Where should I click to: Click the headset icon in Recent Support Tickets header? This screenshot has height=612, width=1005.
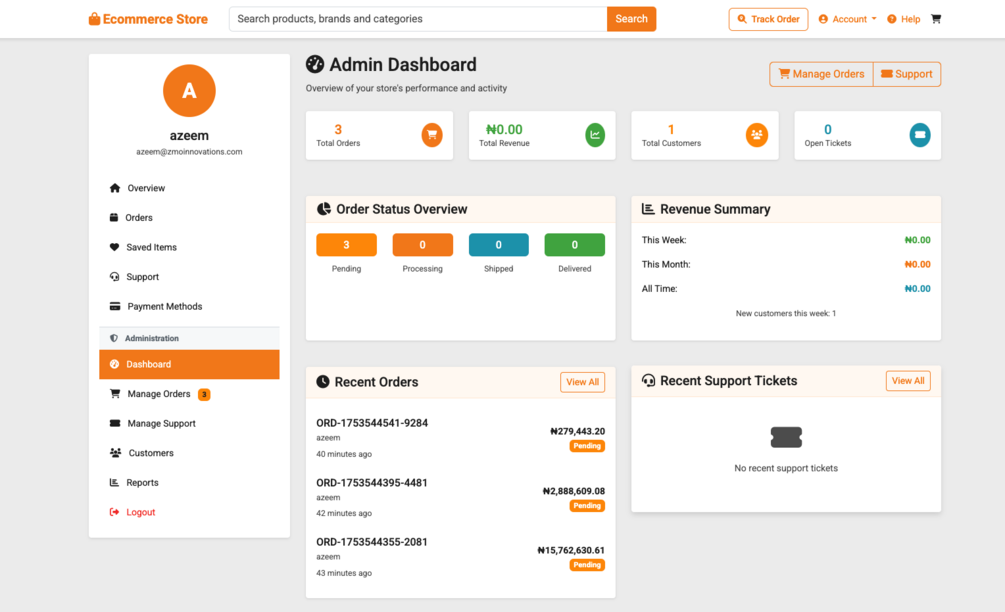coord(649,381)
